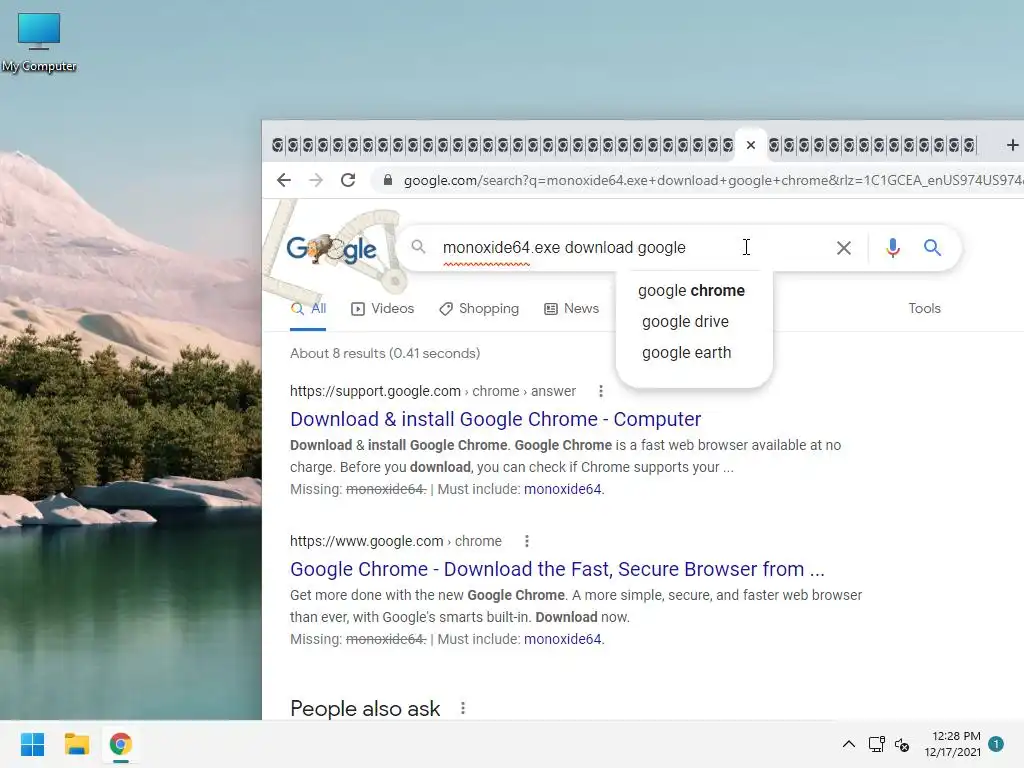Image resolution: width=1024 pixels, height=768 pixels.
Task: Click the 'People also ask' heading
Action: (365, 709)
